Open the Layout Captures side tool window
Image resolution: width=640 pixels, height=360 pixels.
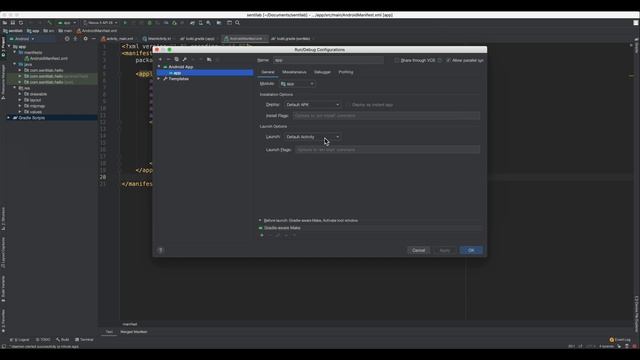click(x=3, y=253)
